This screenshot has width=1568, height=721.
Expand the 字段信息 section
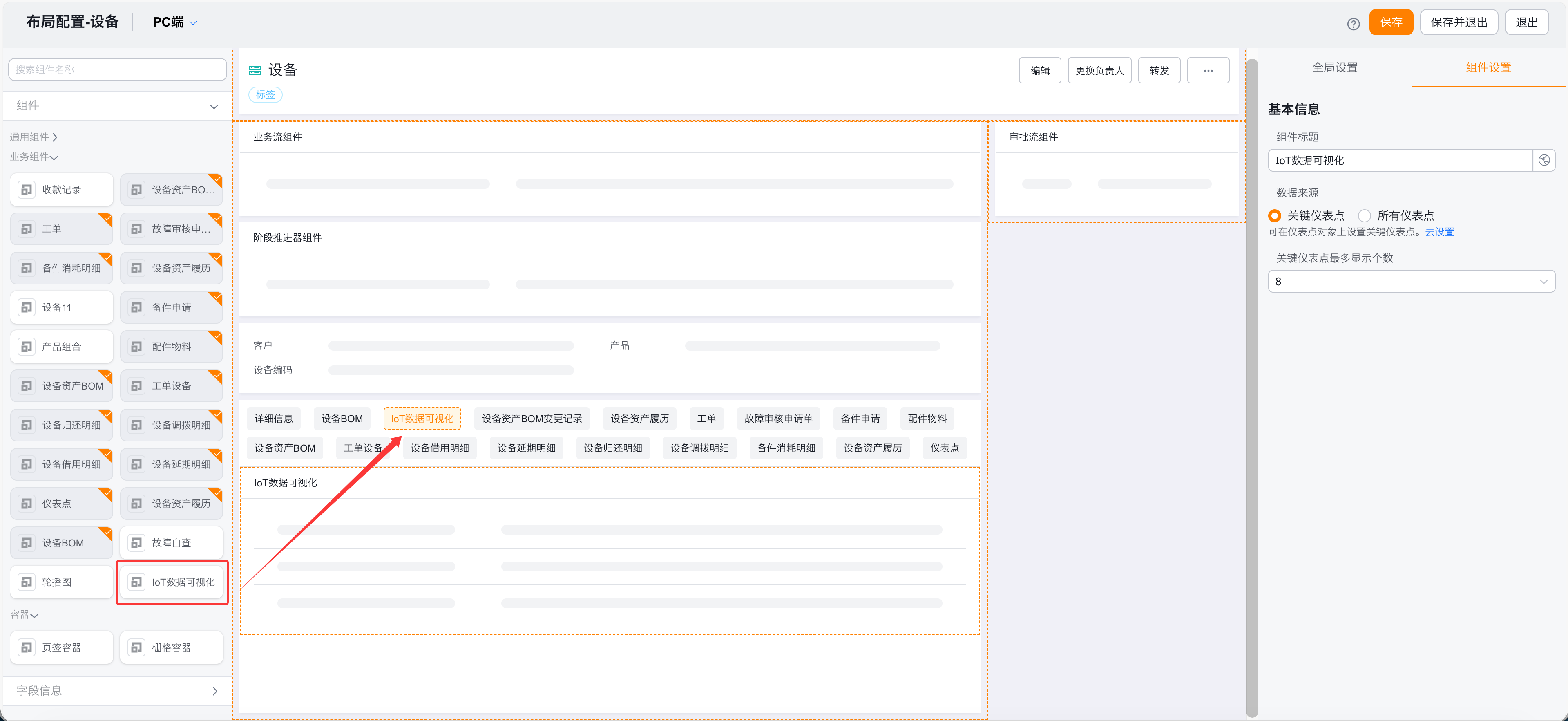(214, 691)
